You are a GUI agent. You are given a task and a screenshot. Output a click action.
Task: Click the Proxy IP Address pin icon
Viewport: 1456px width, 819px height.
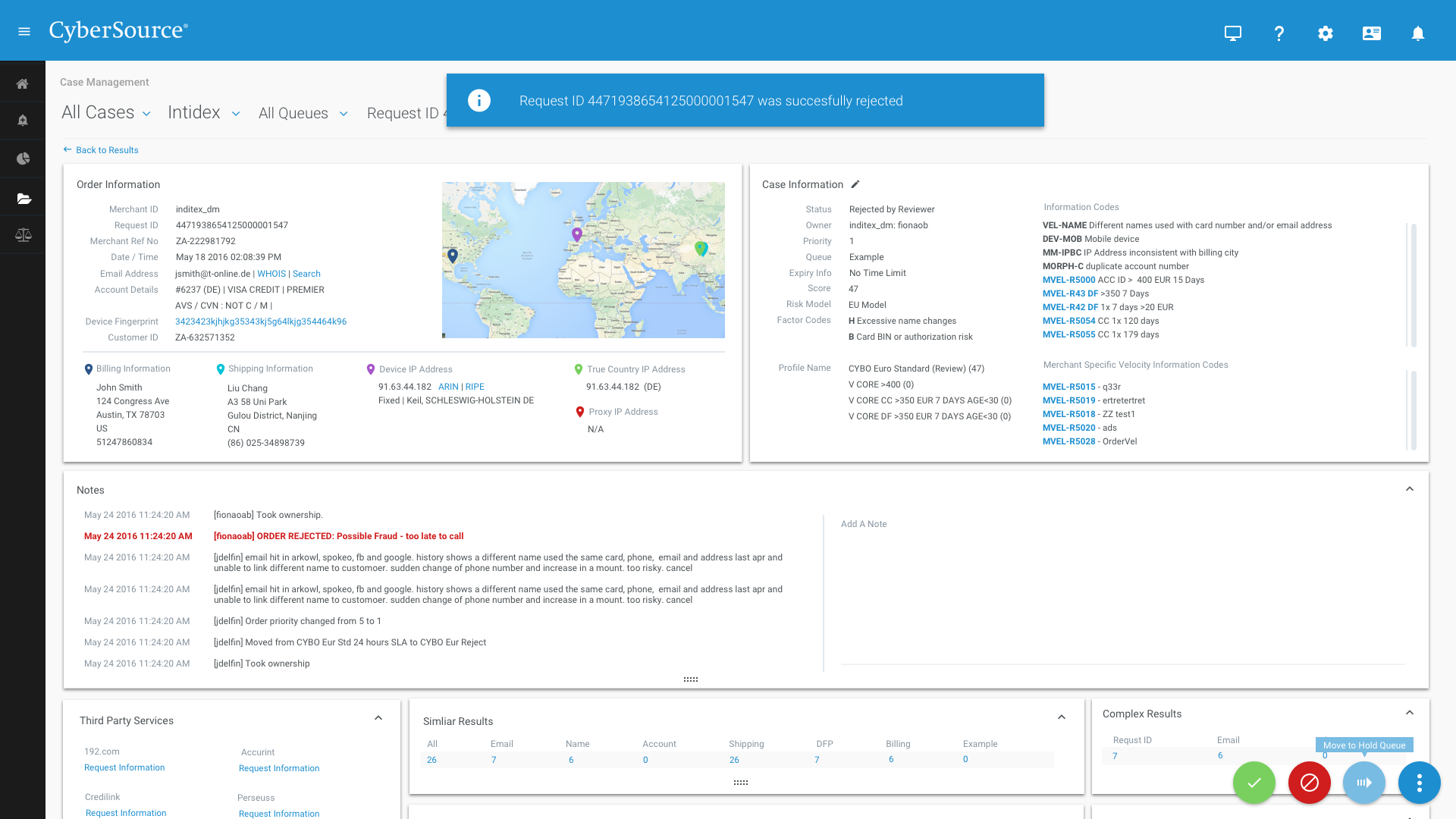click(x=580, y=412)
